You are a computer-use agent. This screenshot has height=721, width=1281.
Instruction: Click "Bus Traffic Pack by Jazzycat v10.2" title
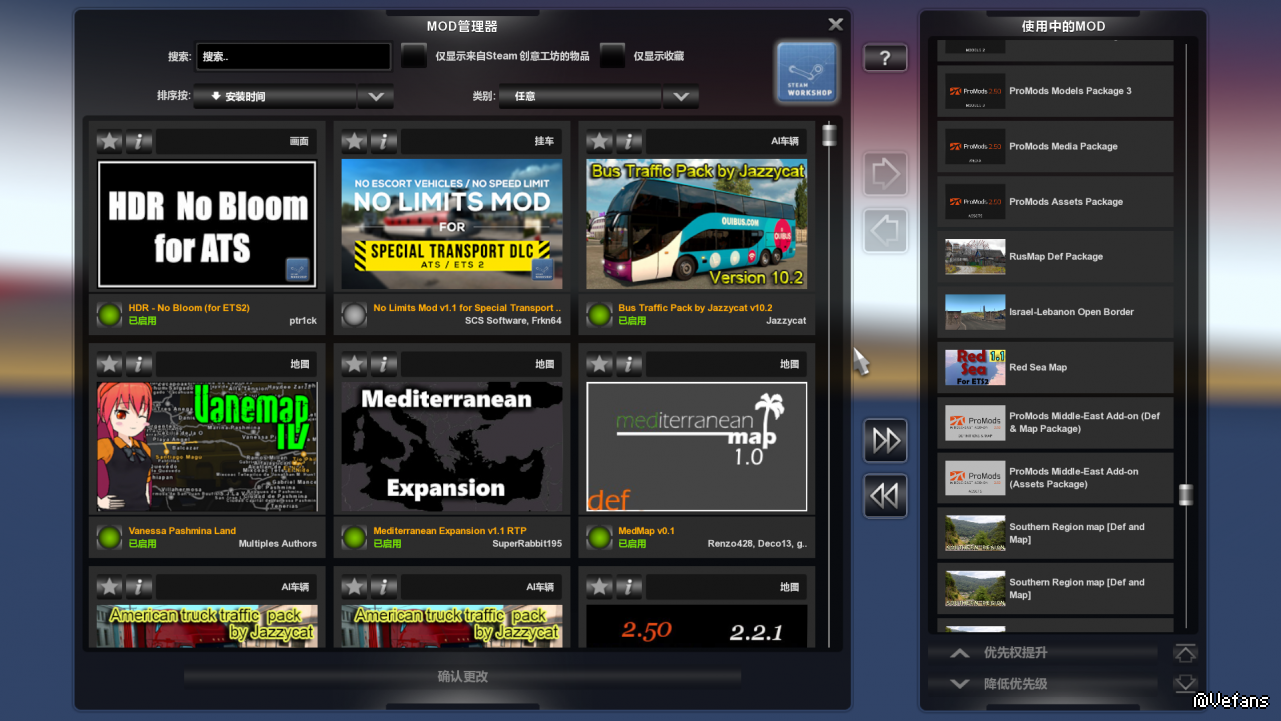click(695, 308)
